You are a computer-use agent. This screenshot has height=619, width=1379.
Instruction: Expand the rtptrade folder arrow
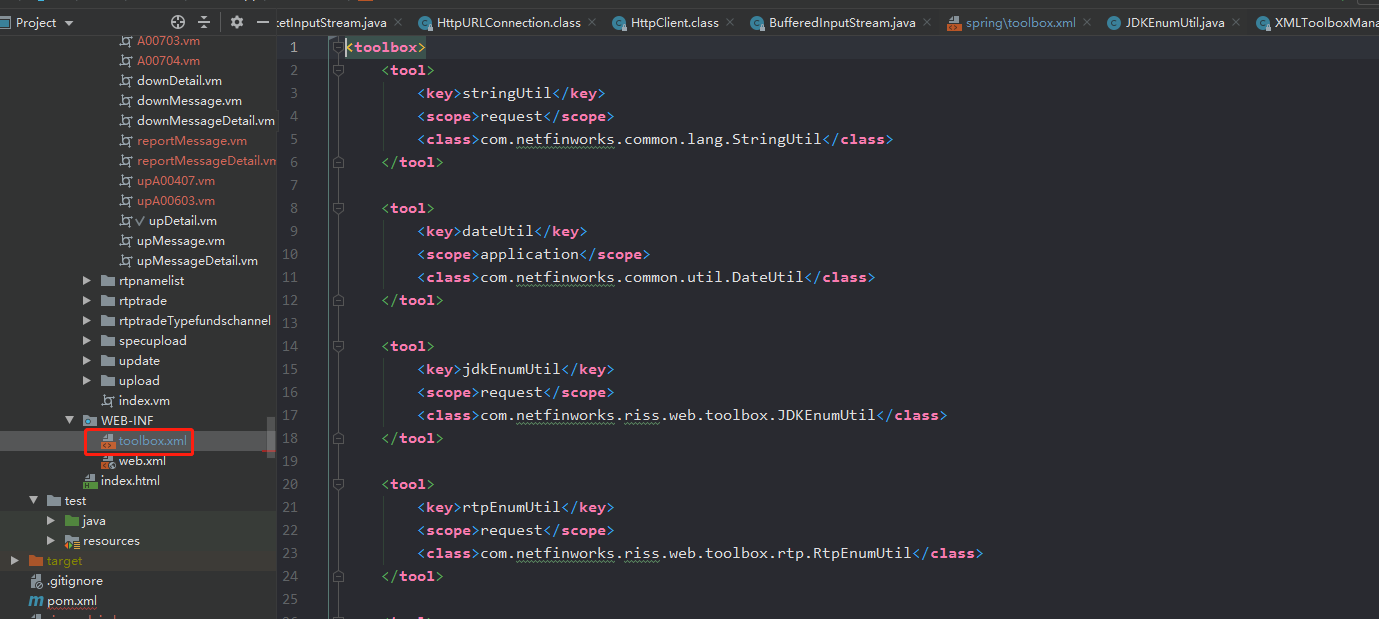click(x=88, y=301)
